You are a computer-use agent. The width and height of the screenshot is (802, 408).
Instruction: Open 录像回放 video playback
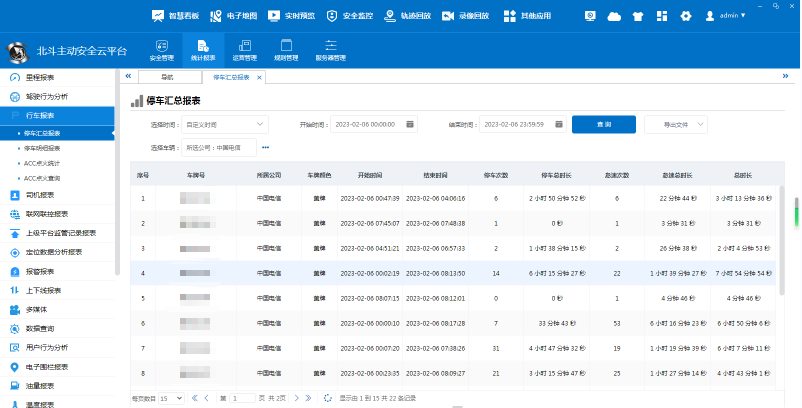tap(465, 16)
